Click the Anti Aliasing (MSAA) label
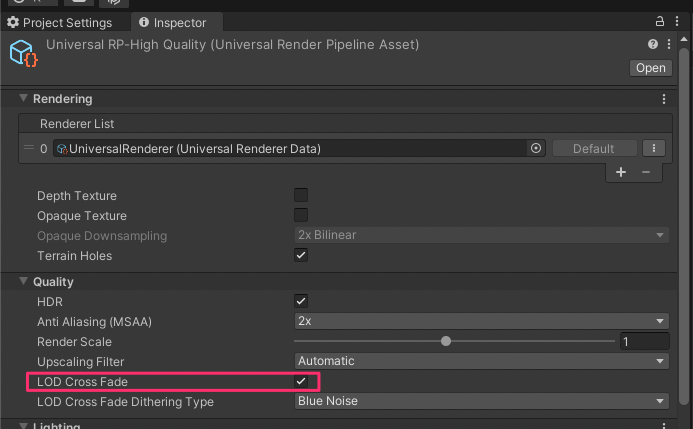Viewport: 693px width, 429px height. [95, 322]
